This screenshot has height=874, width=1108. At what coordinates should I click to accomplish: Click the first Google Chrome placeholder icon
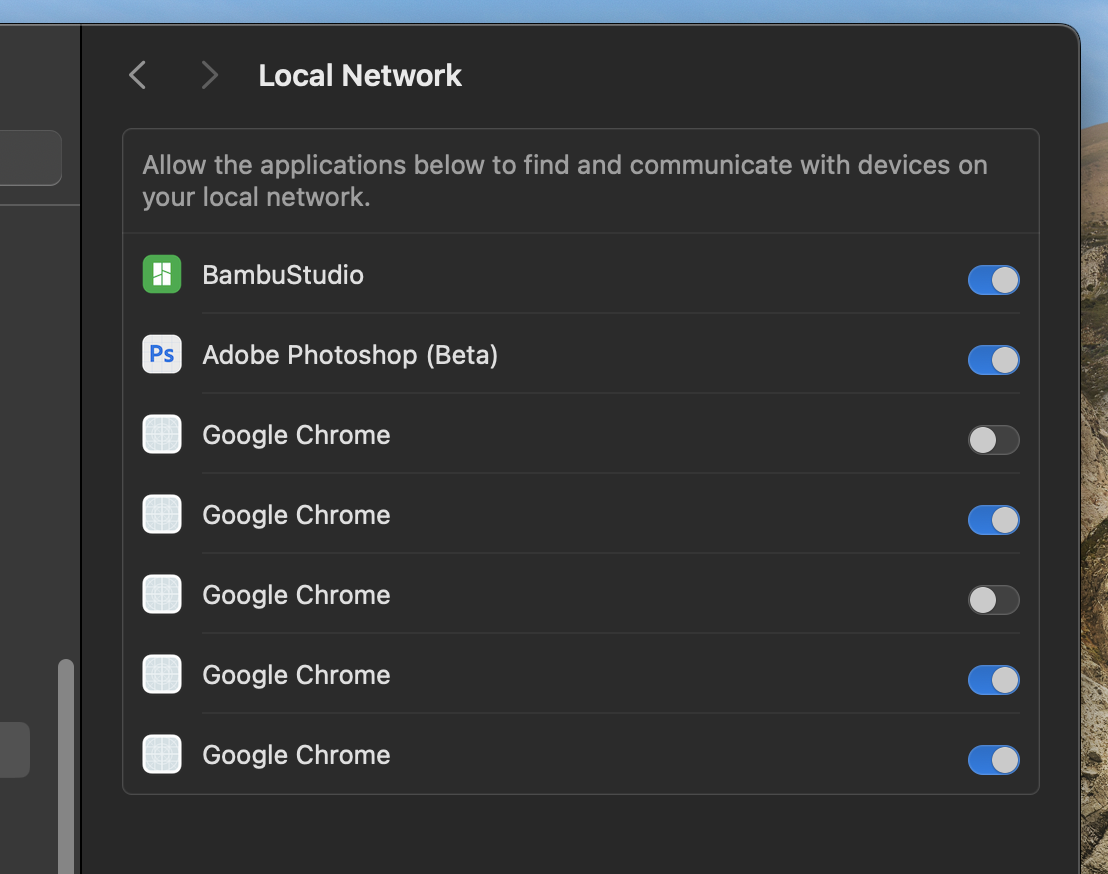tap(162, 434)
